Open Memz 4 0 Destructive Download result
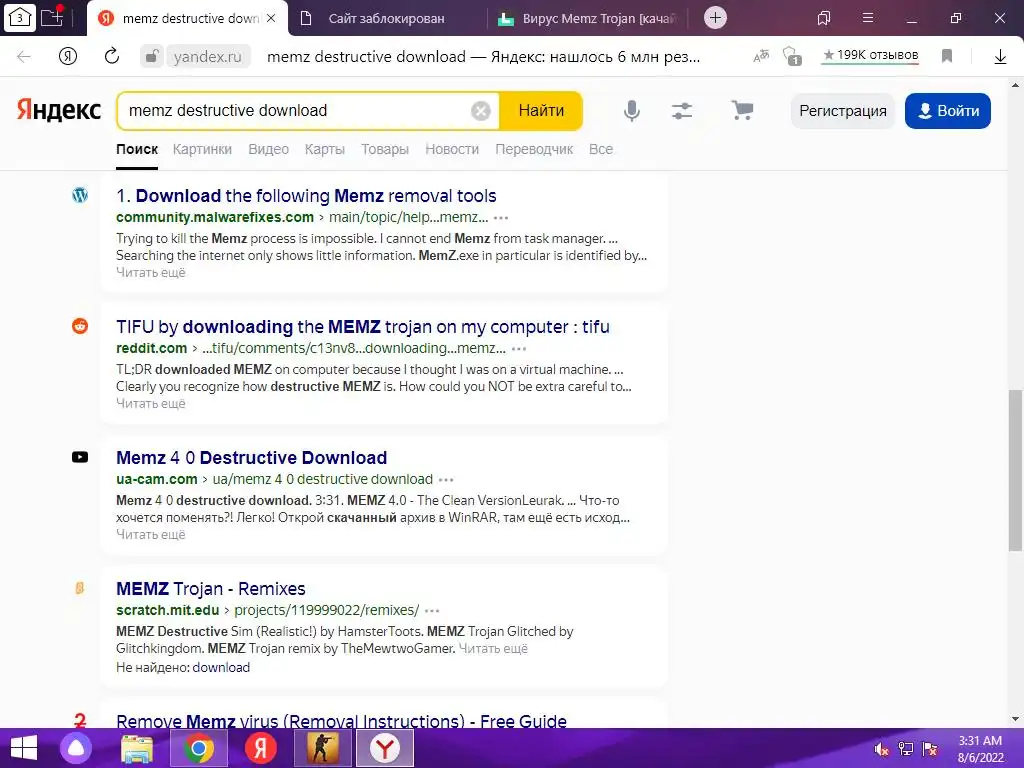Image resolution: width=1024 pixels, height=768 pixels. [x=251, y=458]
